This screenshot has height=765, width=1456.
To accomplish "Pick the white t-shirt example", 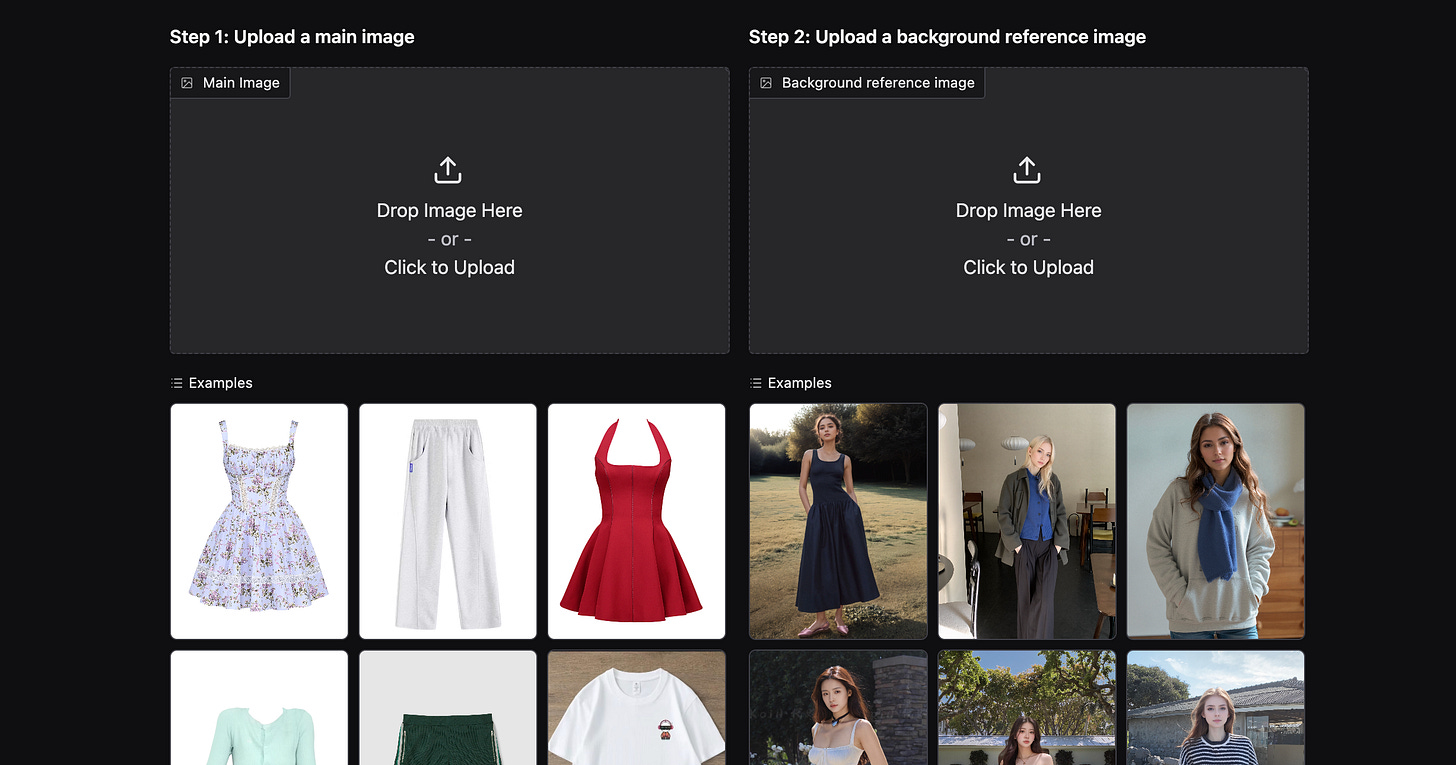I will pos(636,708).
